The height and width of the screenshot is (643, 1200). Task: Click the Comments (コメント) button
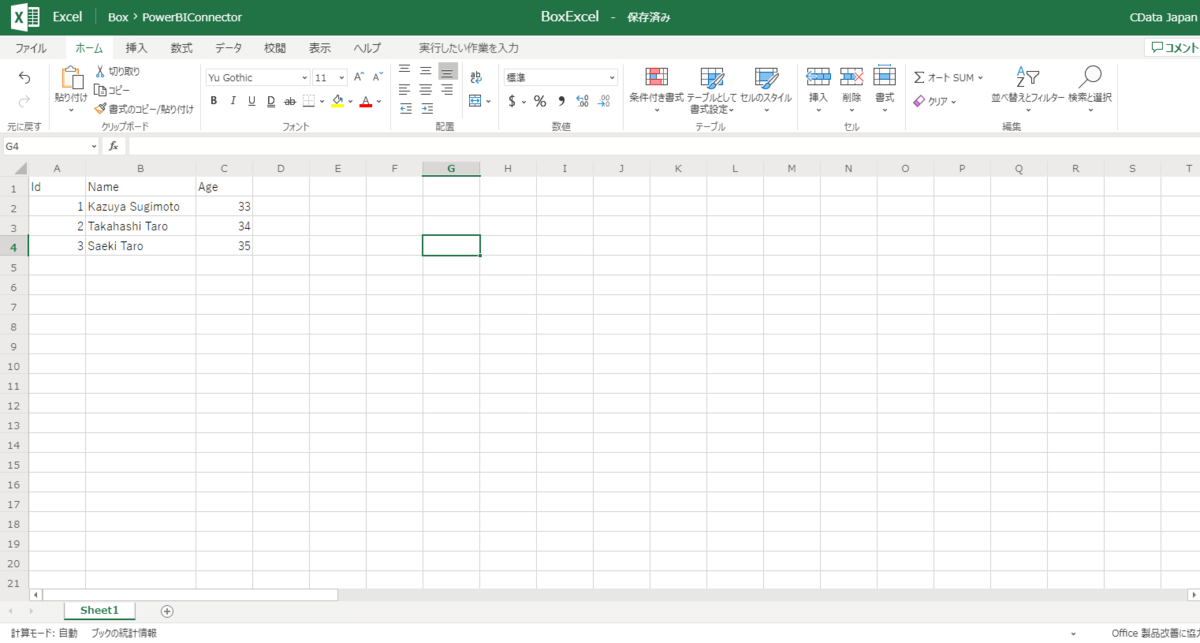point(1174,47)
